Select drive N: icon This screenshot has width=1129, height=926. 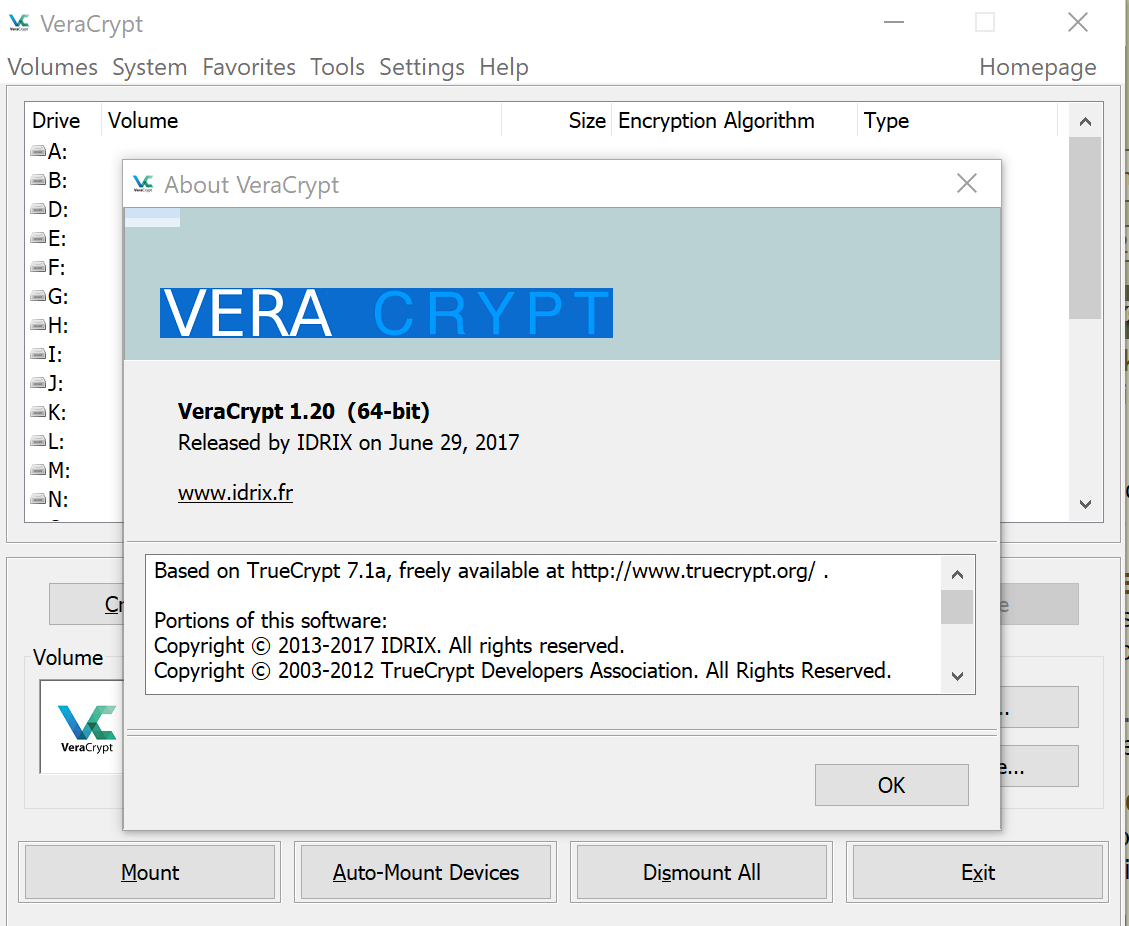pos(38,499)
